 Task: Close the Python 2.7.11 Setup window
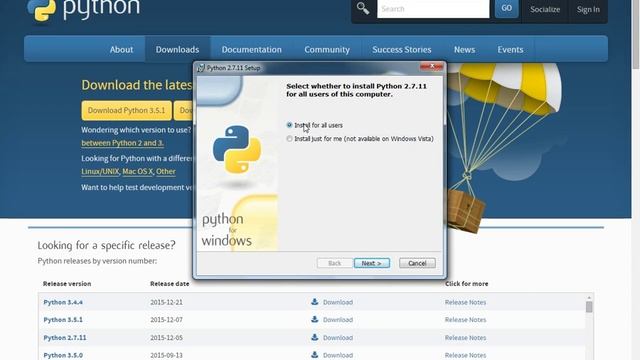432,66
